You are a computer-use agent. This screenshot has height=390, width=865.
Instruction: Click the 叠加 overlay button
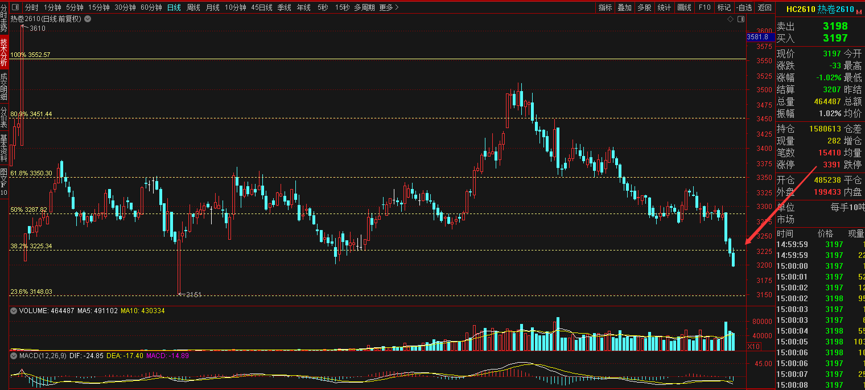624,7
